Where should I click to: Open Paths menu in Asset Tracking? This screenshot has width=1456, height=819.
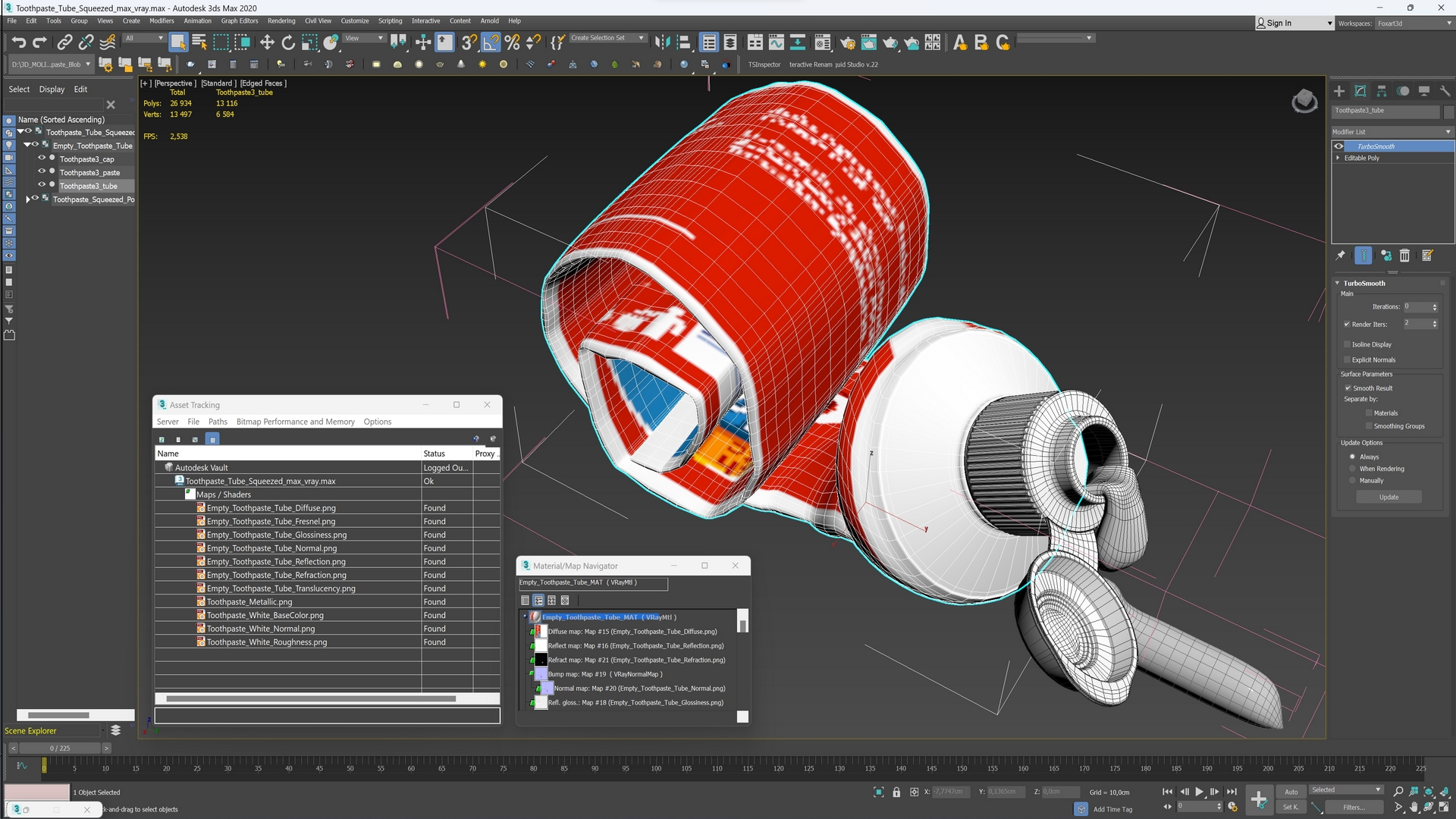(x=218, y=422)
